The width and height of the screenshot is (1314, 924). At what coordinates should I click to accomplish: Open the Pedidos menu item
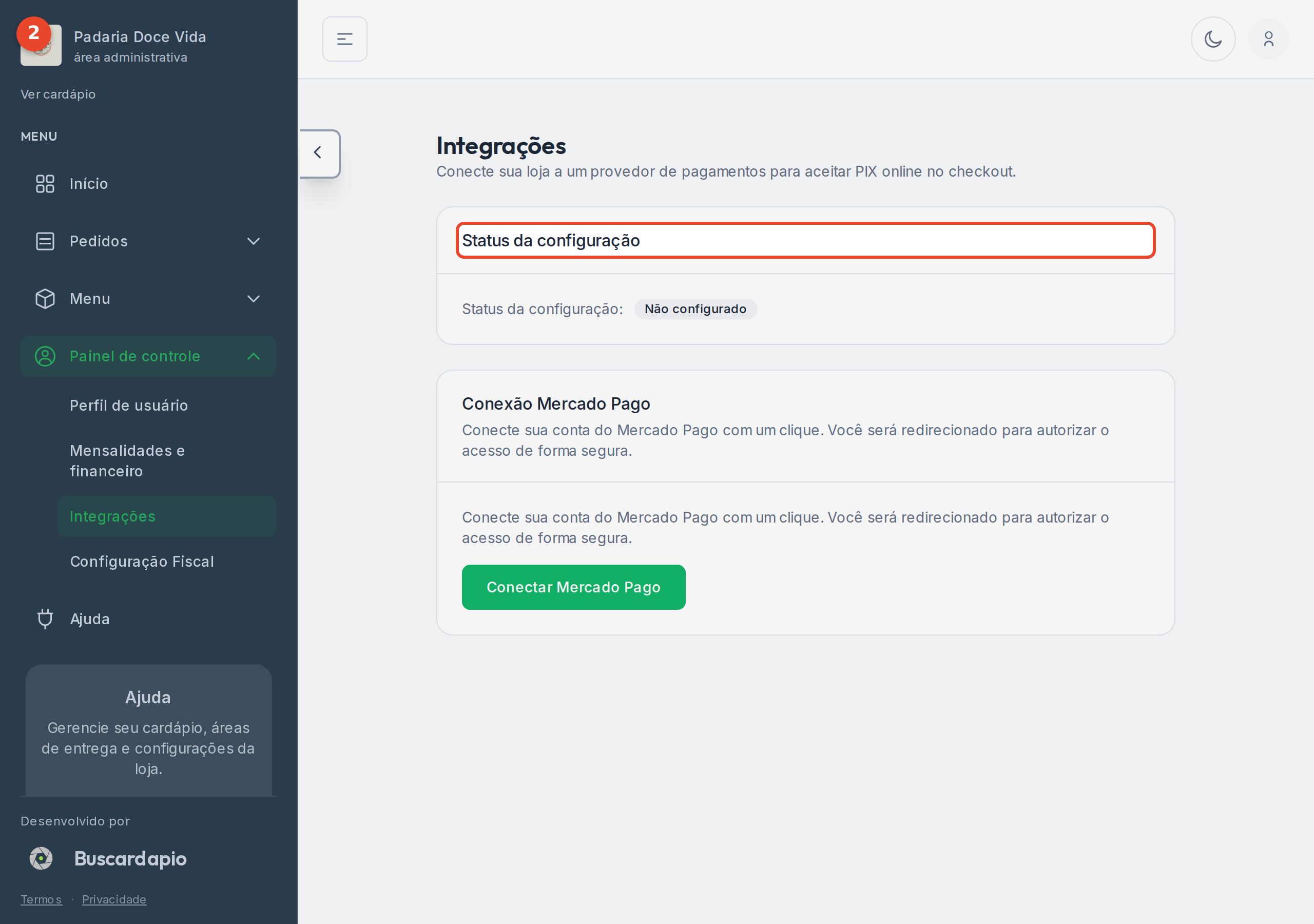coord(148,241)
